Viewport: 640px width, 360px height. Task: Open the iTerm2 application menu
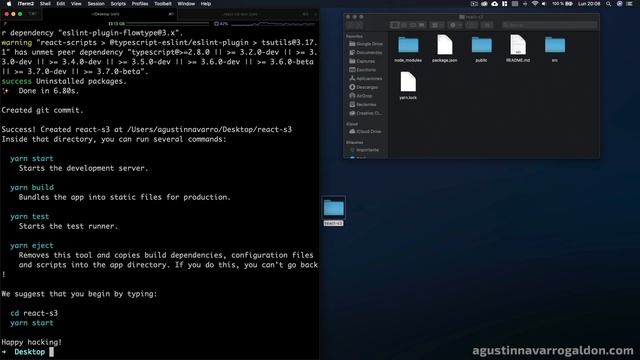coord(26,4)
